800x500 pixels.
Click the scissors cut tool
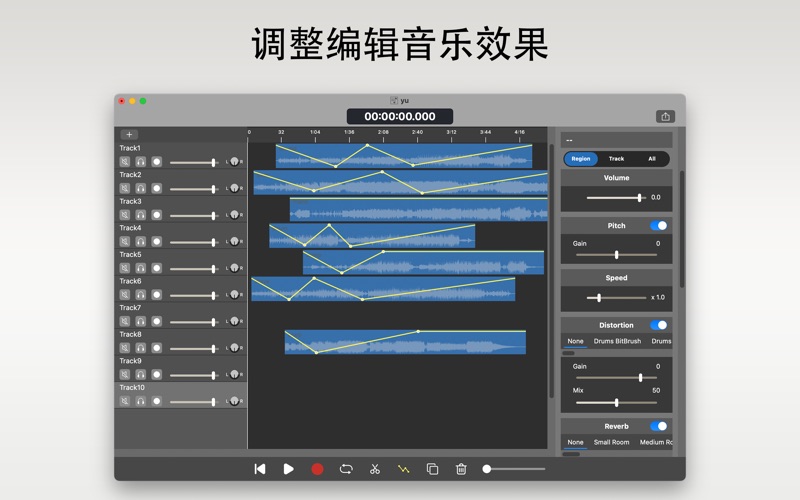pyautogui.click(x=375, y=469)
